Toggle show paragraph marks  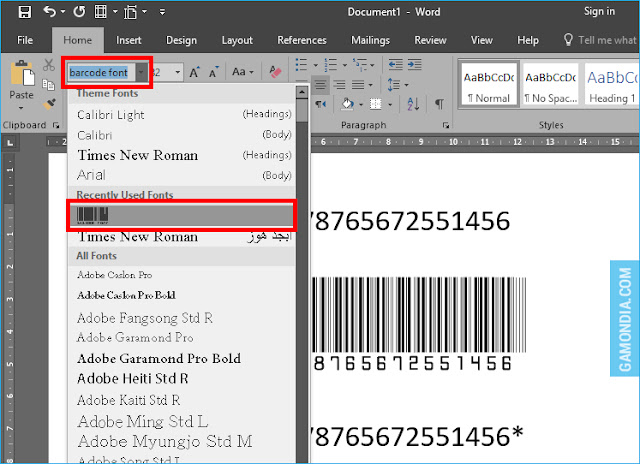(439, 104)
